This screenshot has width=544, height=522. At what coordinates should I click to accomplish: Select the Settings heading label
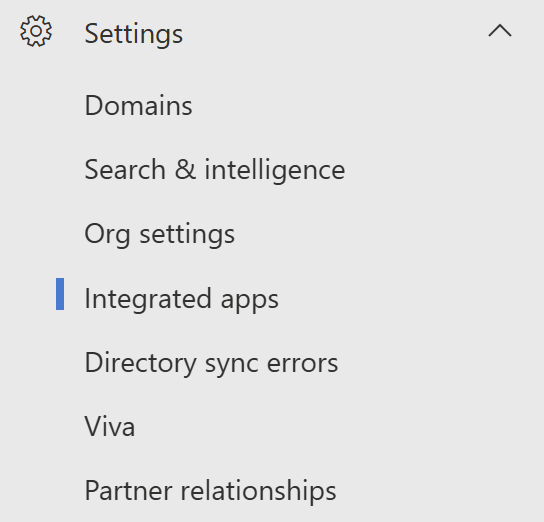(134, 34)
